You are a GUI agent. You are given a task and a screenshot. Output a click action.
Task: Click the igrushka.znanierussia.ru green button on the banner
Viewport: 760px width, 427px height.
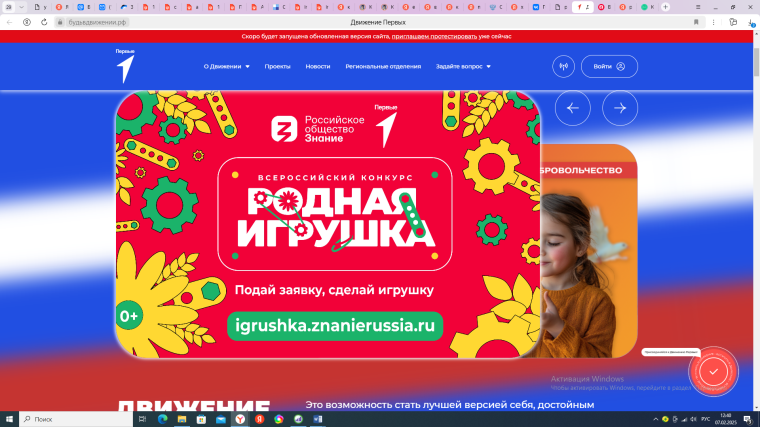click(x=335, y=326)
